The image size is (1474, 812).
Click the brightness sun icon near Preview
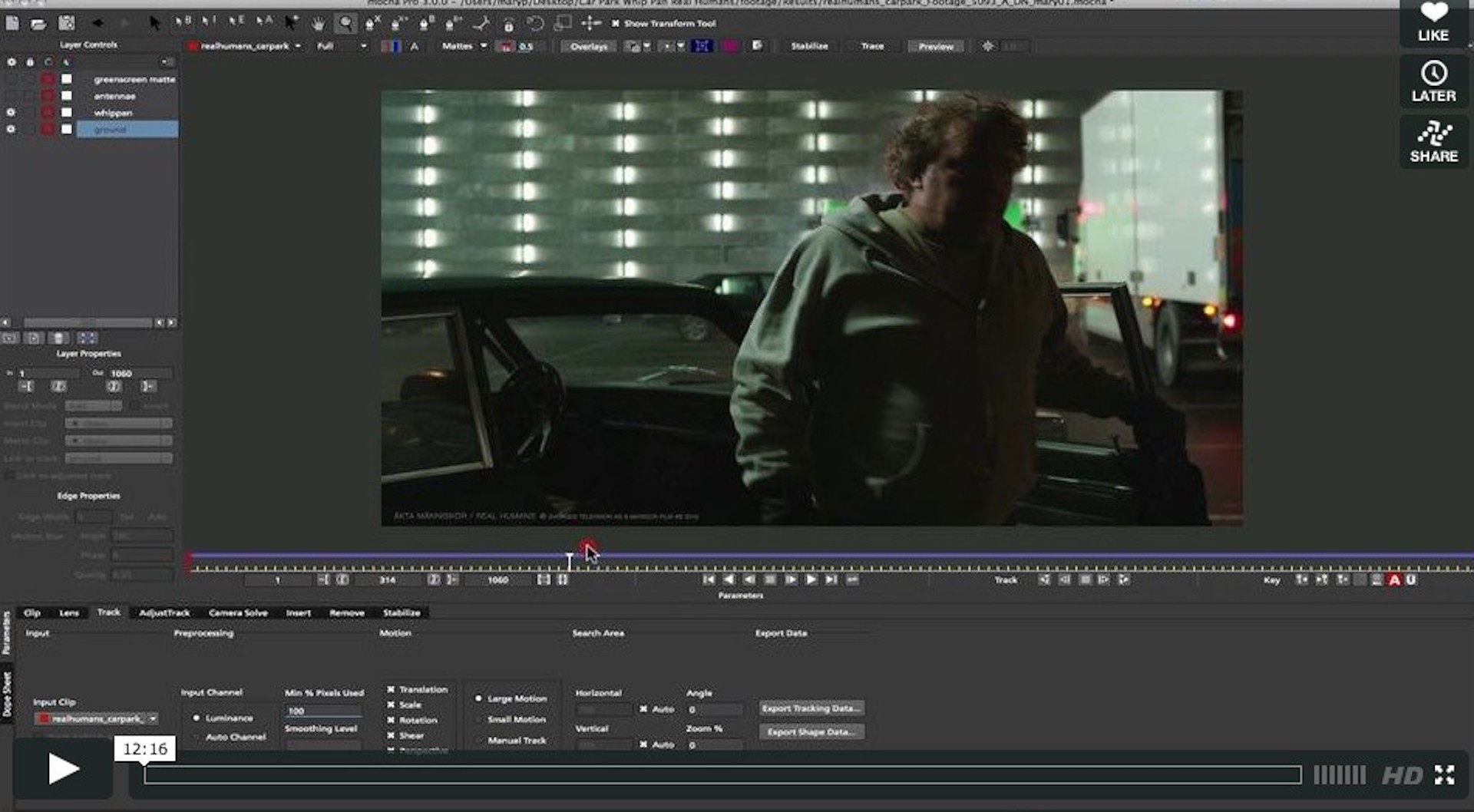click(987, 46)
